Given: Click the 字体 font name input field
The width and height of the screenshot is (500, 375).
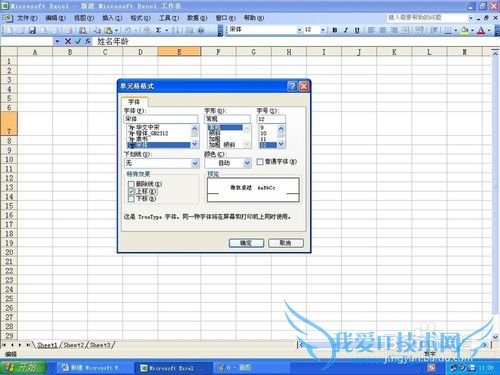Looking at the screenshot, I should click(x=161, y=119).
